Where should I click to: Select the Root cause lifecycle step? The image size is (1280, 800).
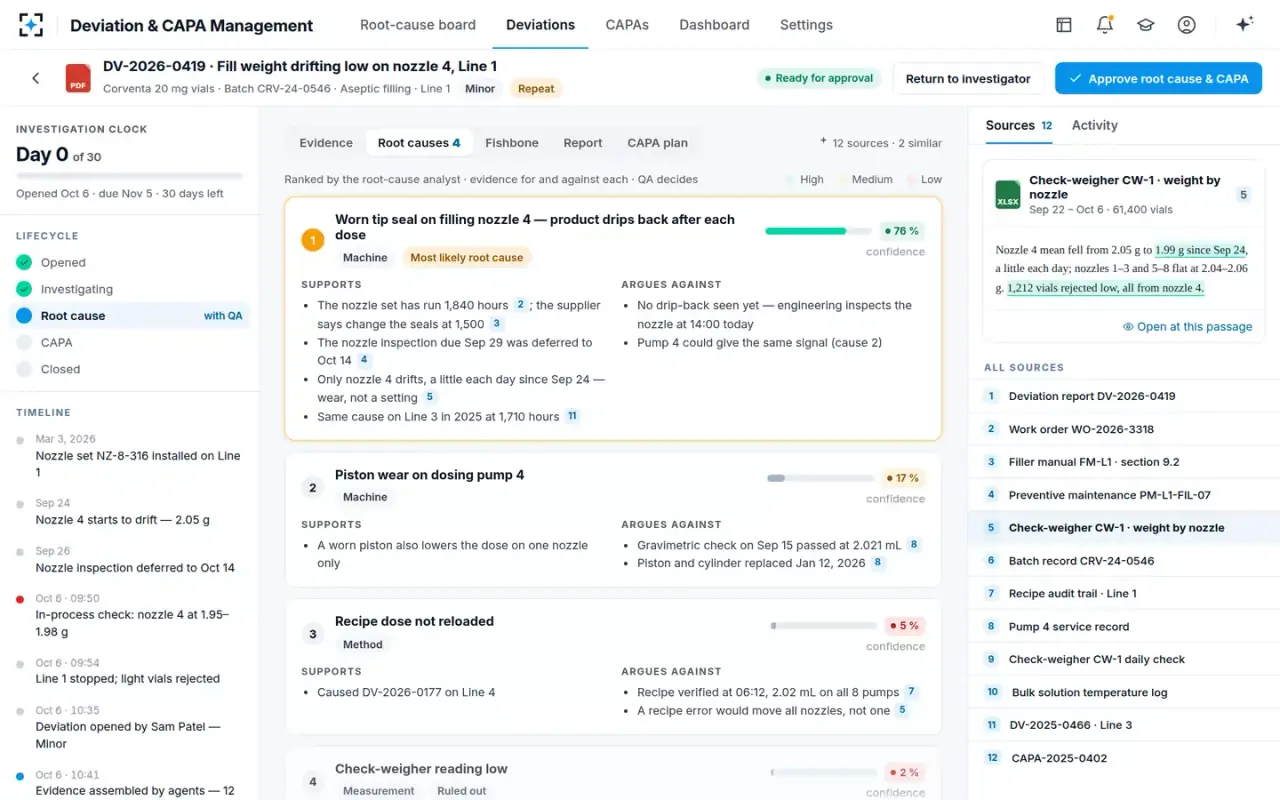129,316
